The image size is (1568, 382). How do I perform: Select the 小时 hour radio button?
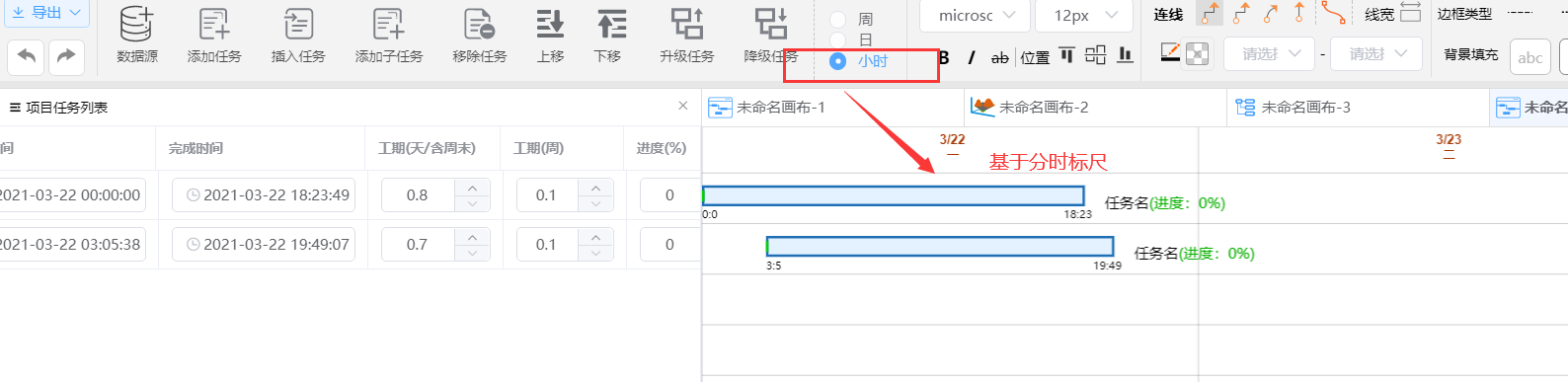coord(837,61)
